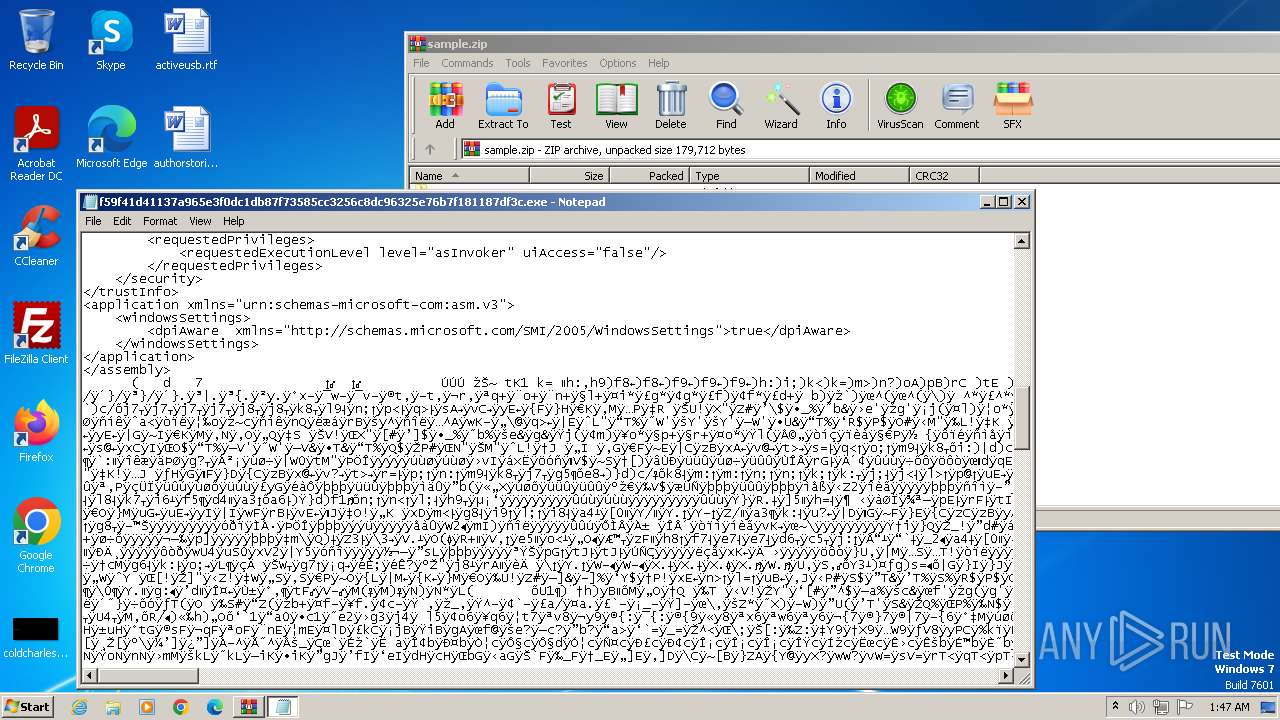Click the Notepad text editing area
The width and height of the screenshot is (1280, 720).
coord(548,451)
